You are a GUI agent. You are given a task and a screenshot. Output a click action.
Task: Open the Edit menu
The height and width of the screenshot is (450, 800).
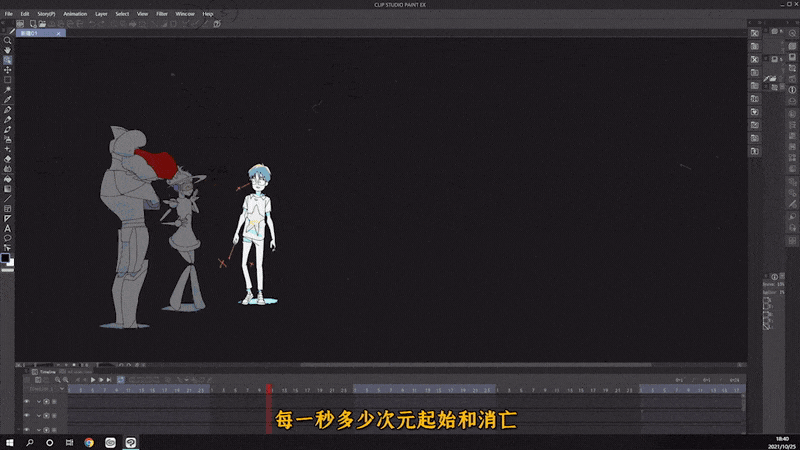(24, 14)
